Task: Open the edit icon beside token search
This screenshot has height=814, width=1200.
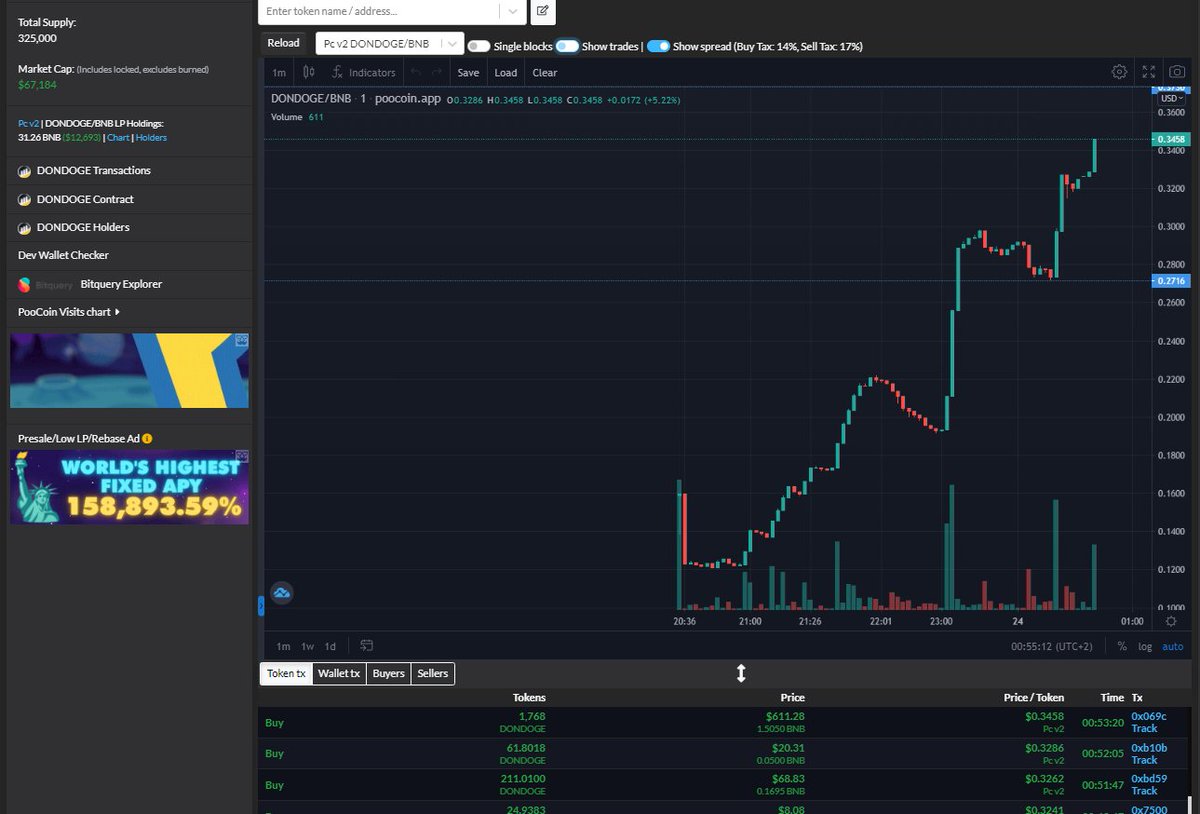Action: [542, 11]
